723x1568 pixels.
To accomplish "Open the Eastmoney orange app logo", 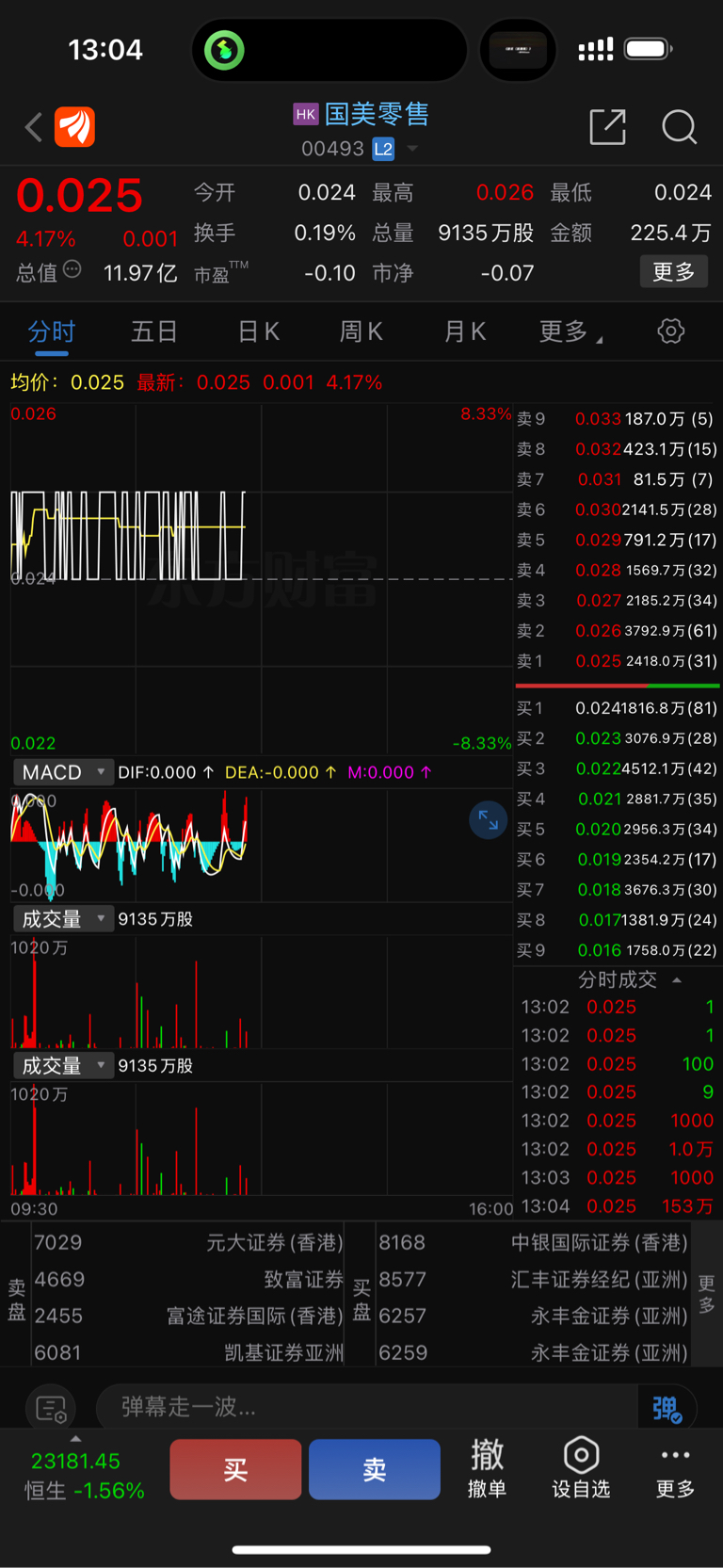I will pos(74,127).
